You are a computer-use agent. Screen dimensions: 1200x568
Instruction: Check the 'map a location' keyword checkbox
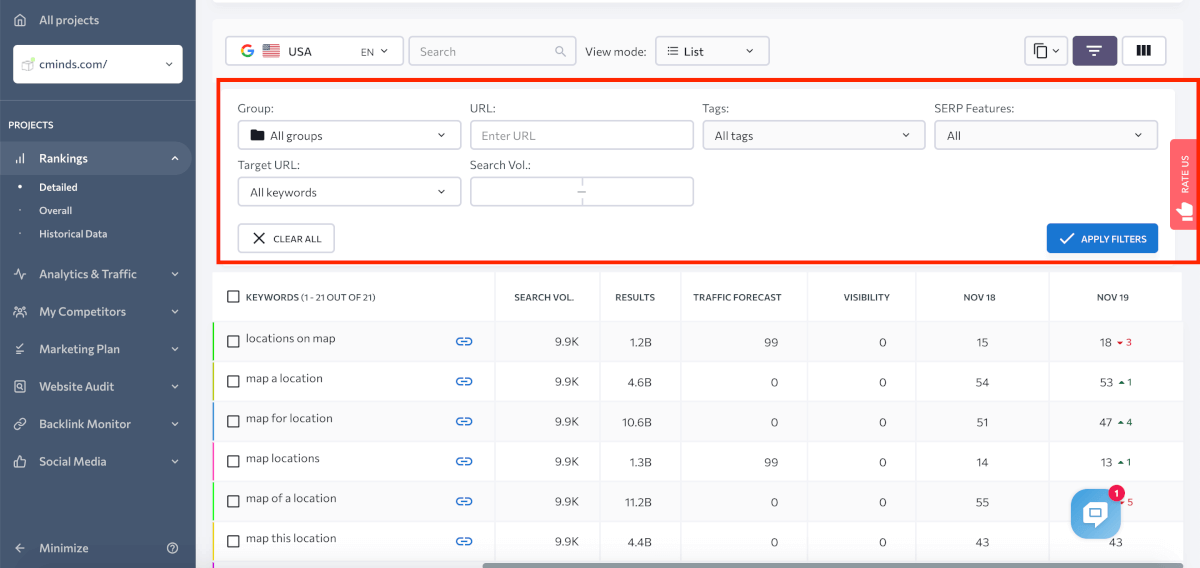pos(233,381)
